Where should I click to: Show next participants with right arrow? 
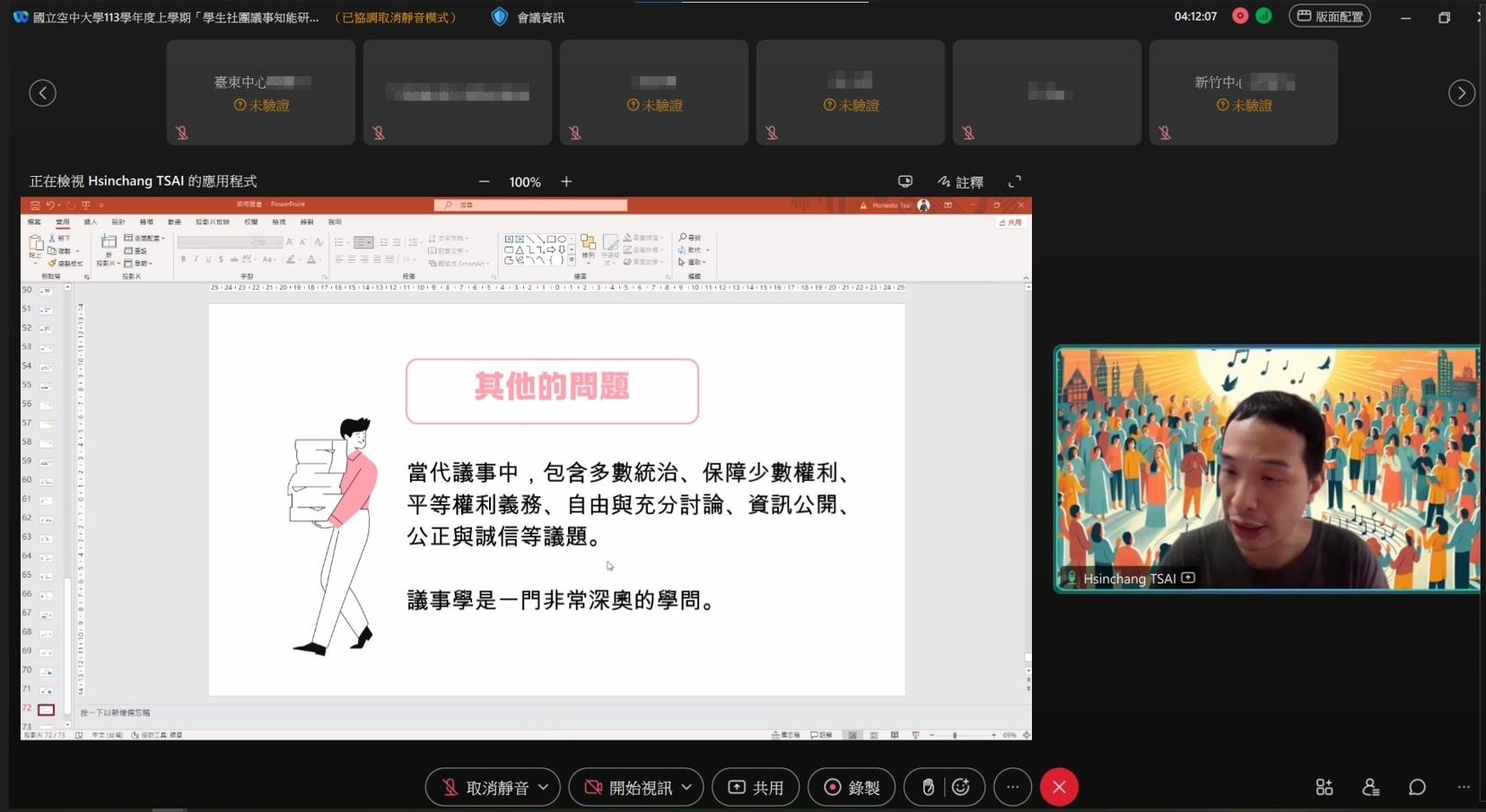click(x=1461, y=92)
